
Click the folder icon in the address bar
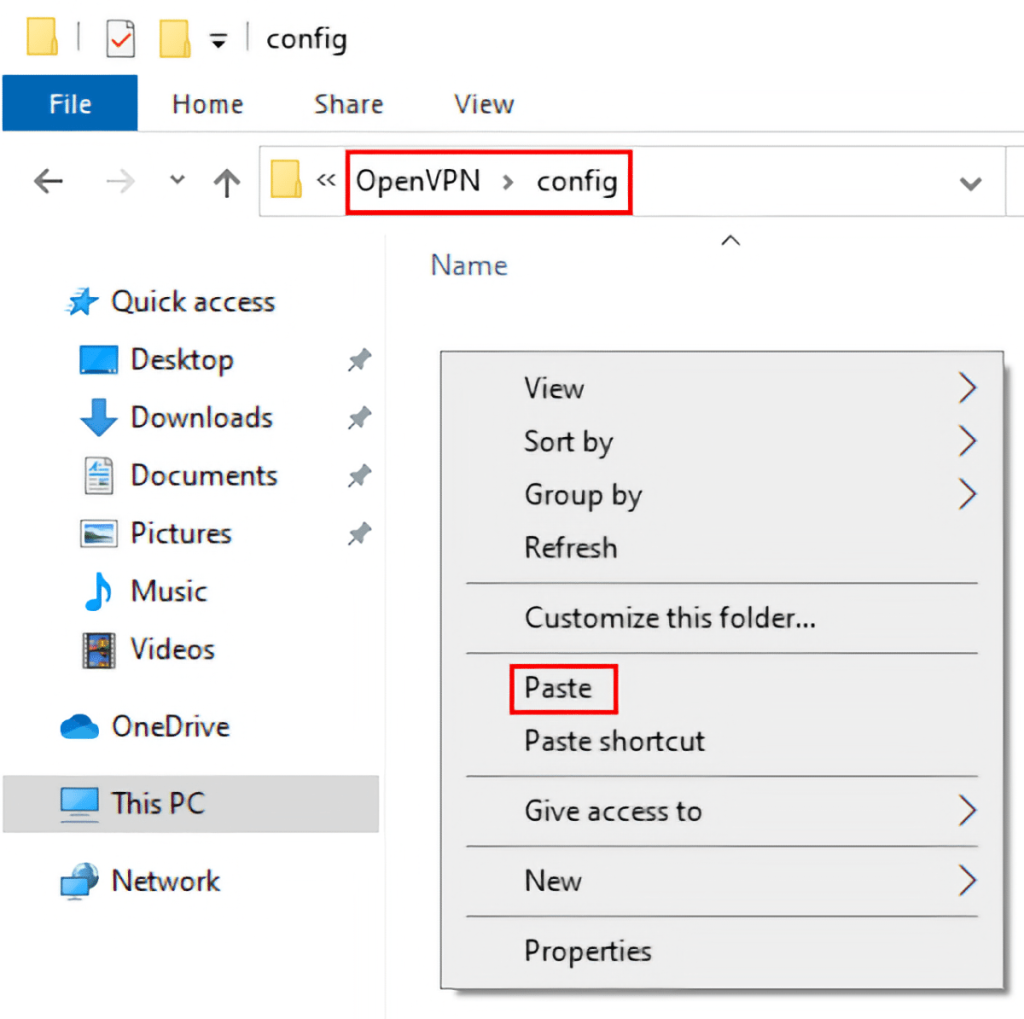click(x=286, y=179)
